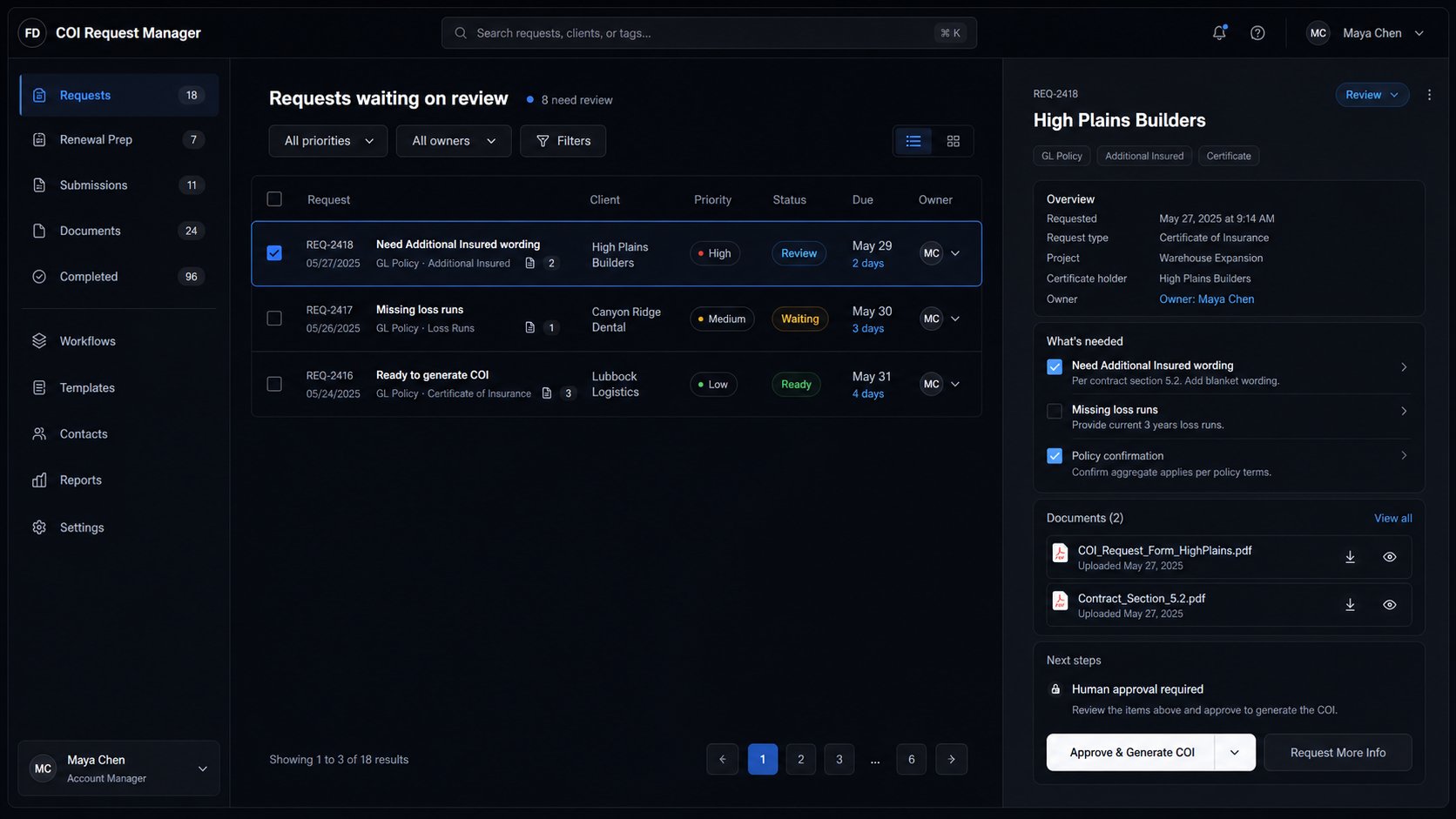Go to page 3

point(839,759)
